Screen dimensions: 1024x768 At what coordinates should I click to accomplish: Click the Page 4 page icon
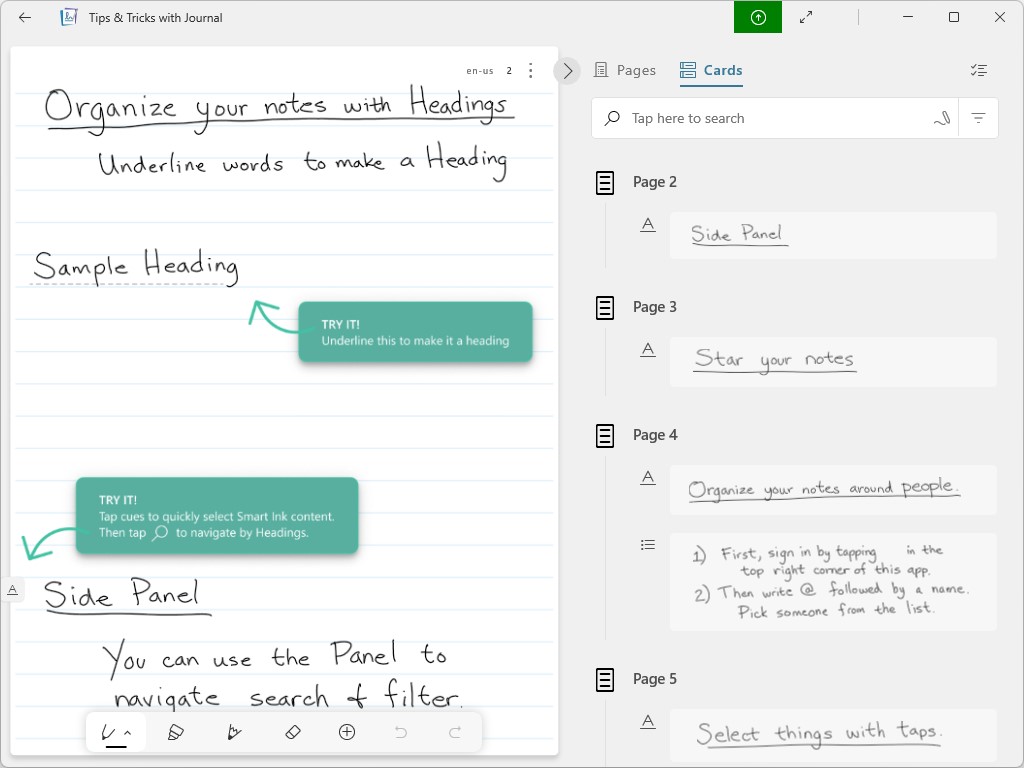(x=605, y=435)
